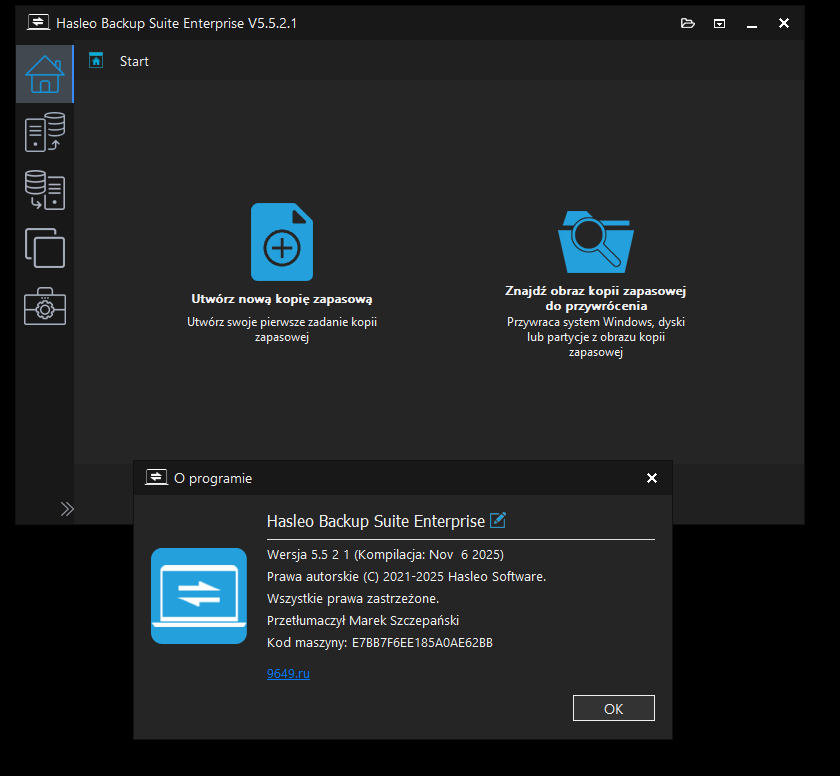
Task: Close the O programie dialog
Action: pyautogui.click(x=651, y=478)
